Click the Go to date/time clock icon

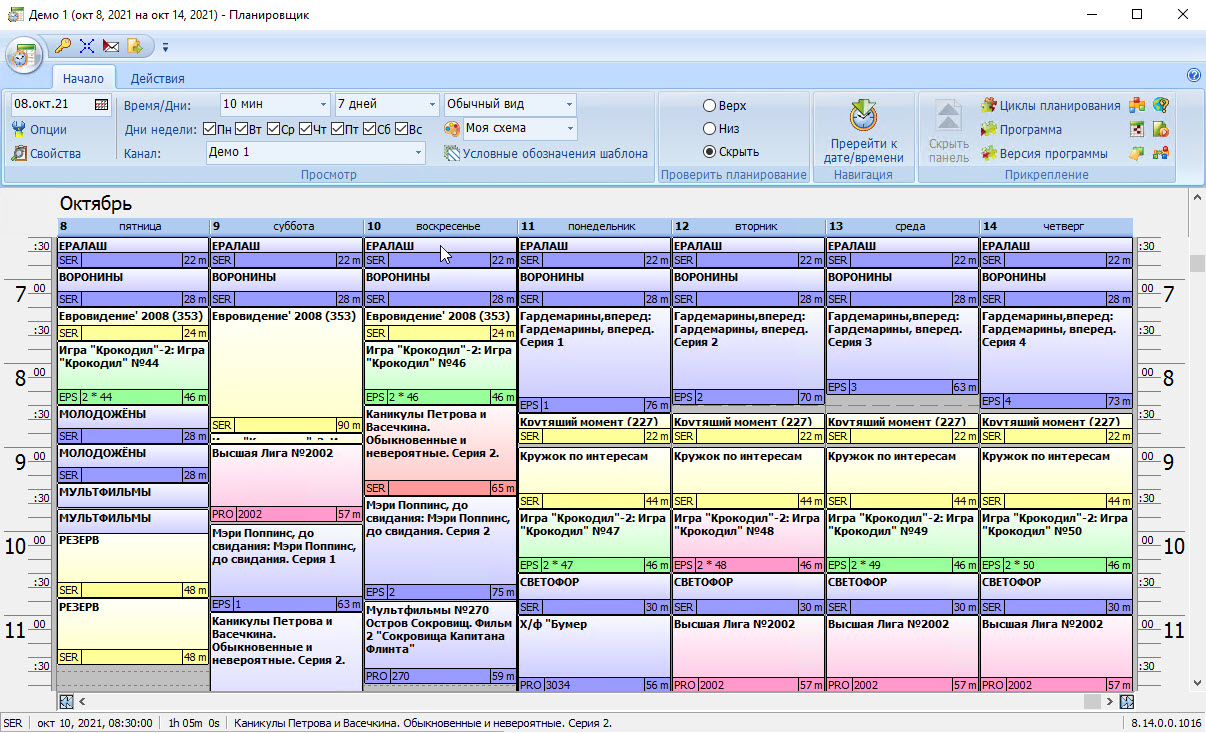coord(863,117)
